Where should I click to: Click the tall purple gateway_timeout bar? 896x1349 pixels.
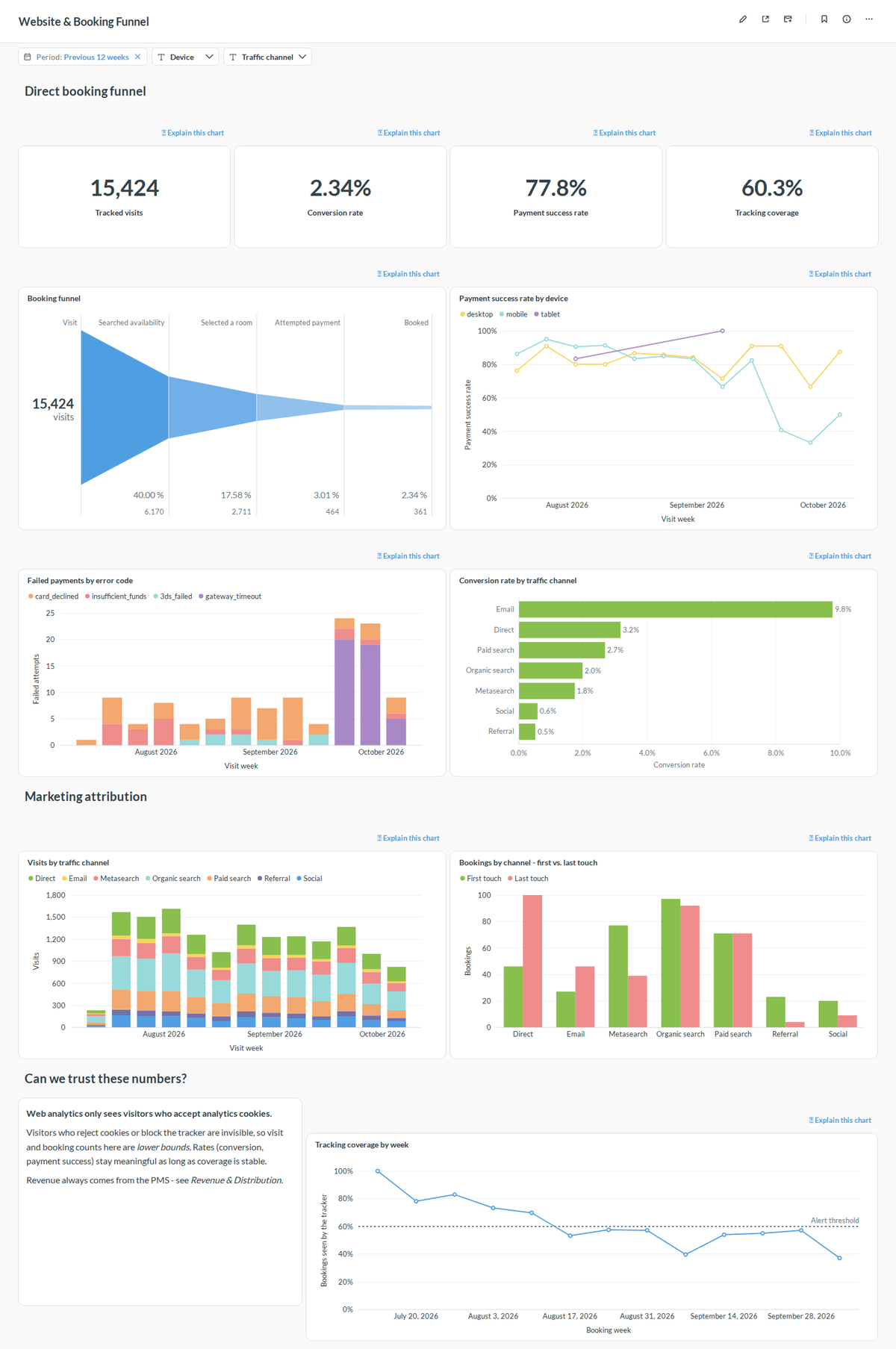344,692
